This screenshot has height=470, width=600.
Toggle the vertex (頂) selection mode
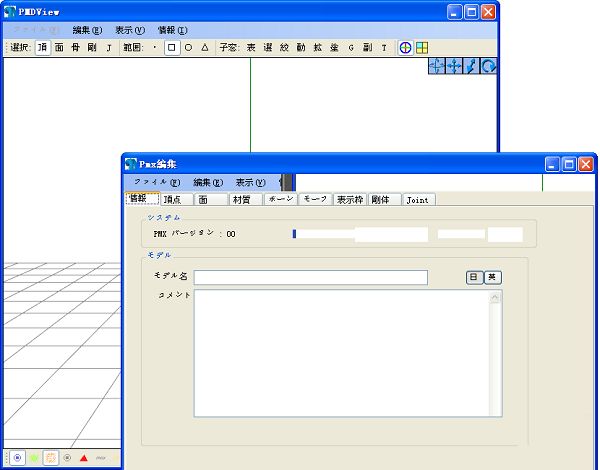coord(42,48)
